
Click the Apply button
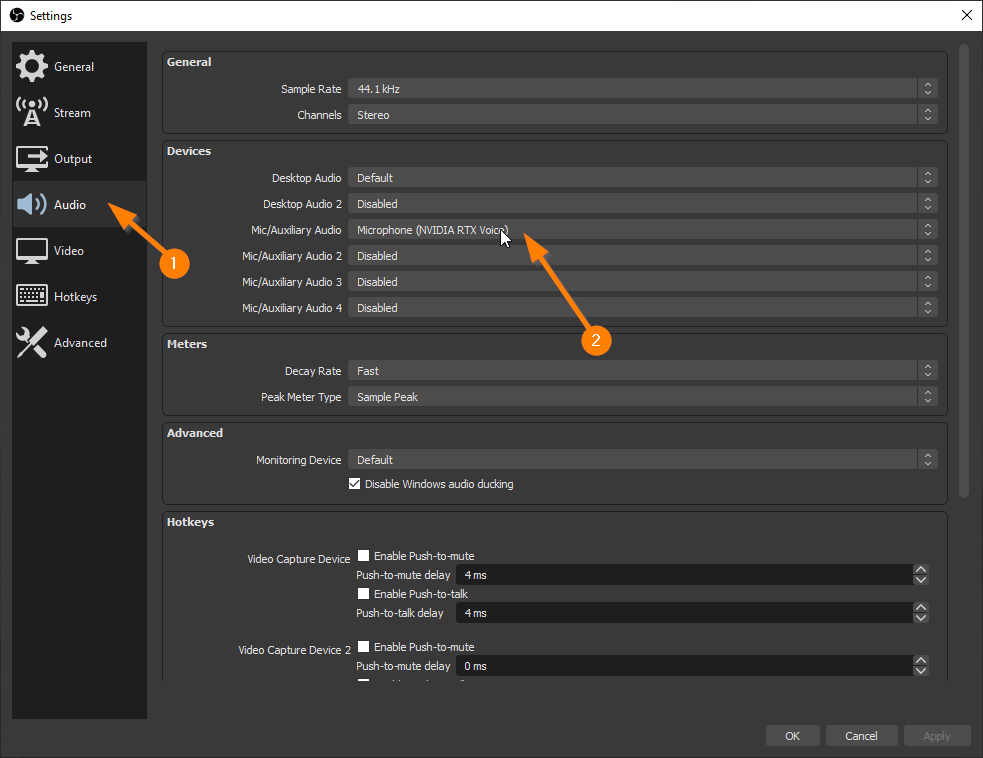pyautogui.click(x=937, y=736)
